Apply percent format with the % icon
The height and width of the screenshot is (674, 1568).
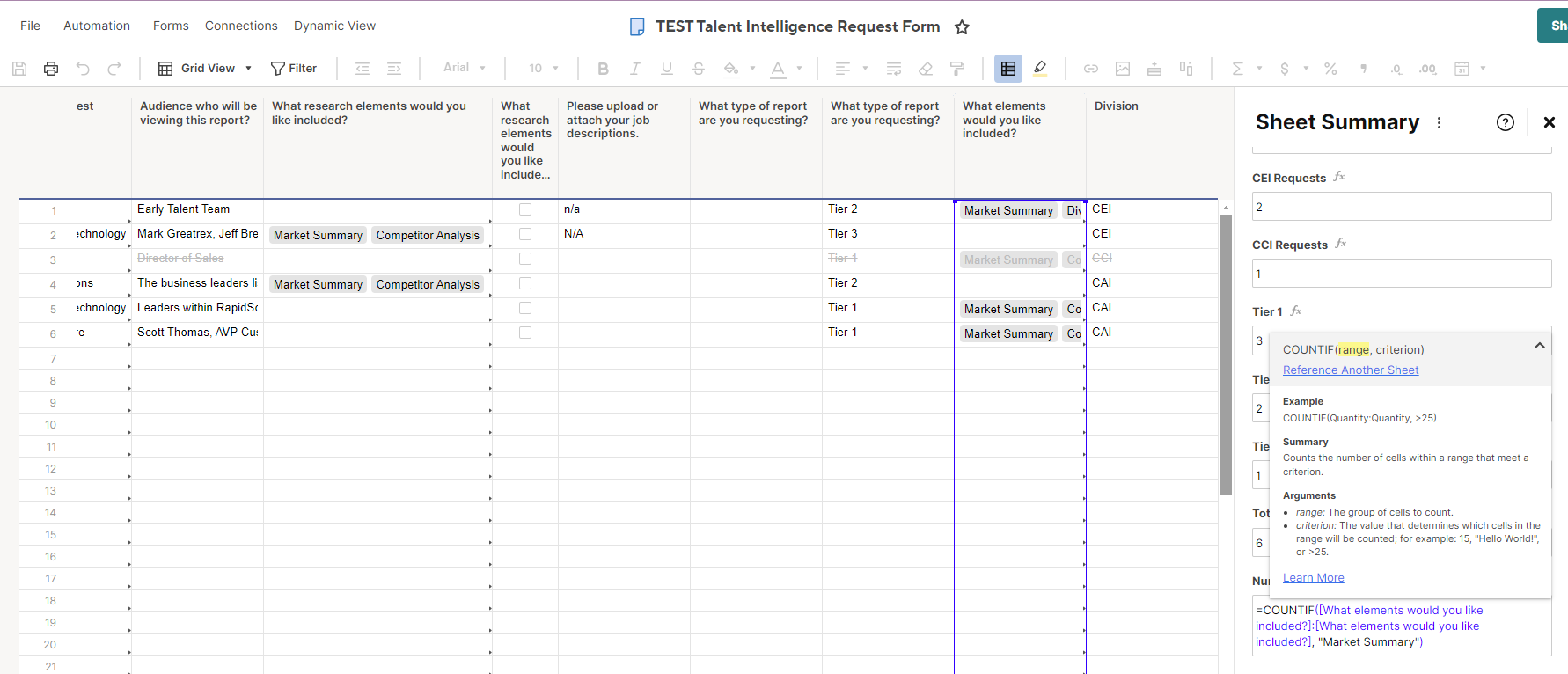pos(1330,69)
